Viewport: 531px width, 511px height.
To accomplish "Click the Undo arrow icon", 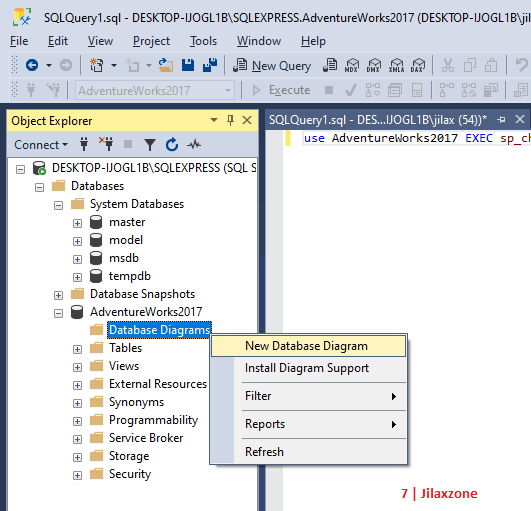I will (522, 65).
